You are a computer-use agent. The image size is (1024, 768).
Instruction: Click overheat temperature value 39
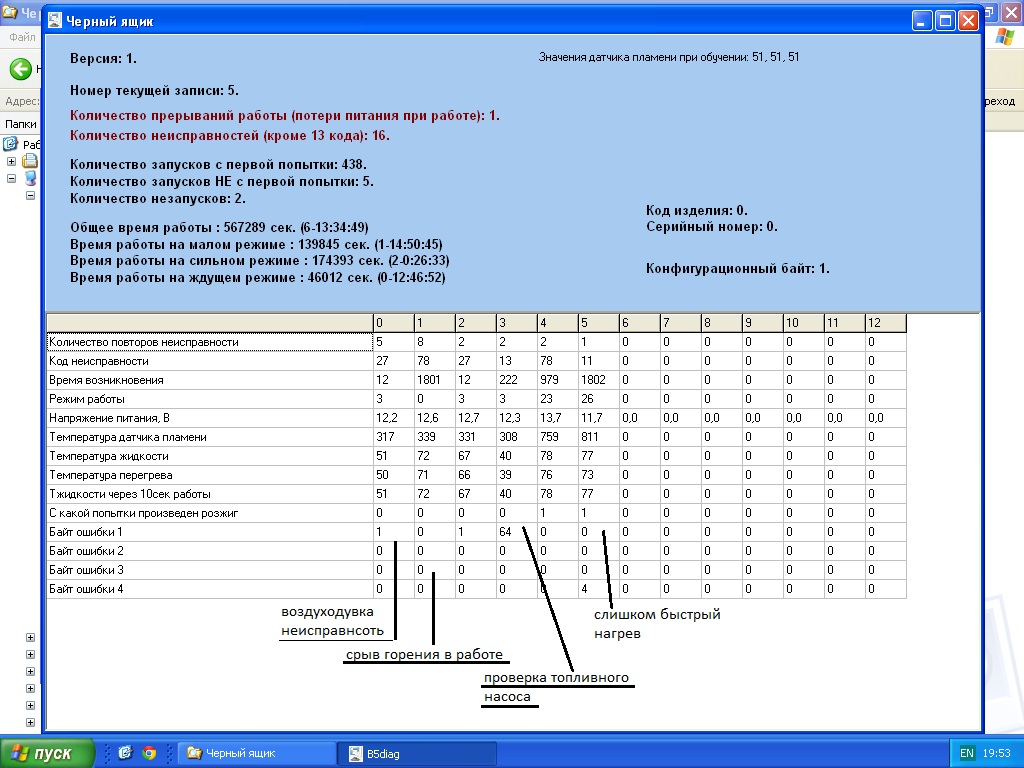517,475
